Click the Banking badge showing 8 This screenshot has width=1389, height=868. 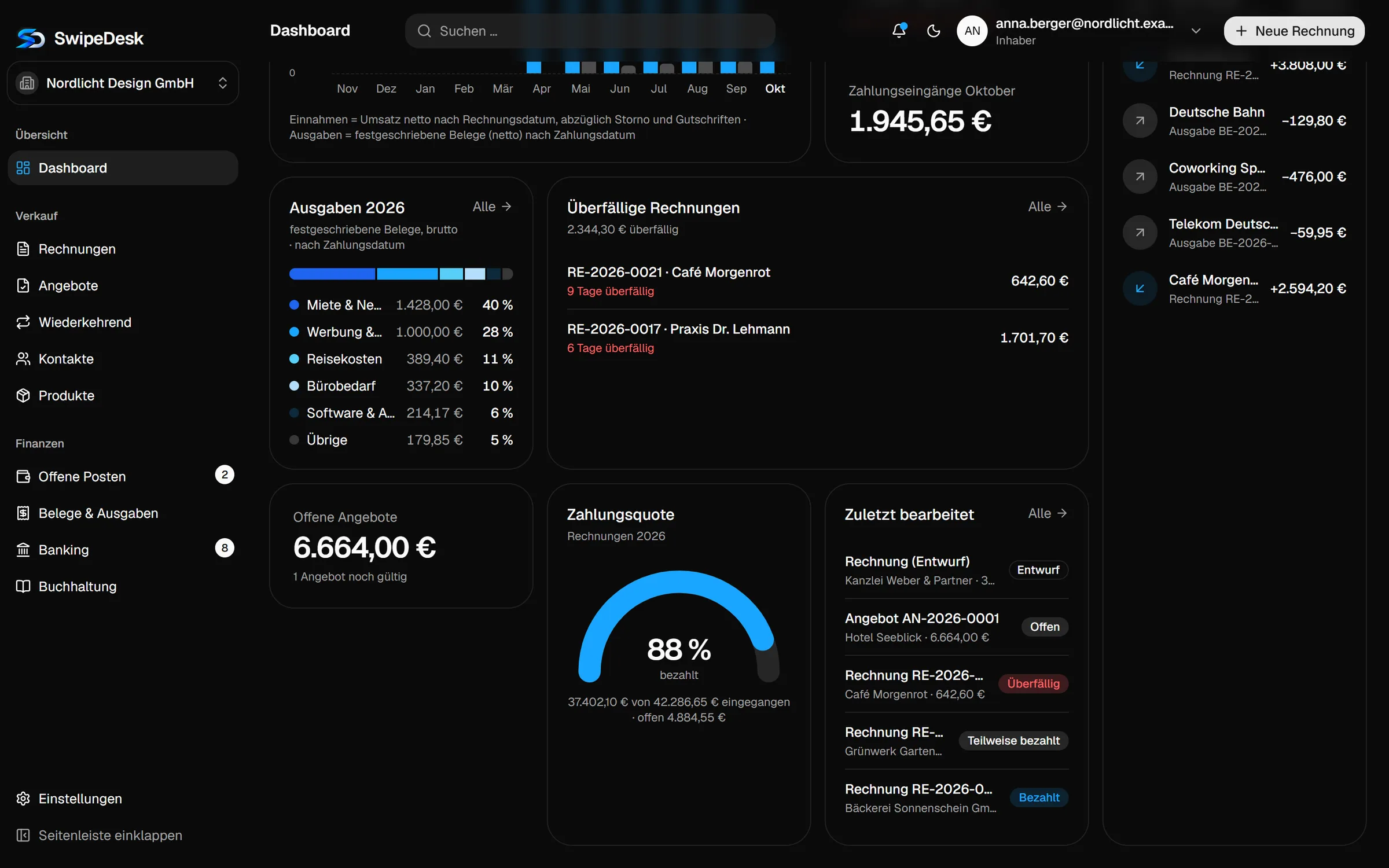click(225, 548)
